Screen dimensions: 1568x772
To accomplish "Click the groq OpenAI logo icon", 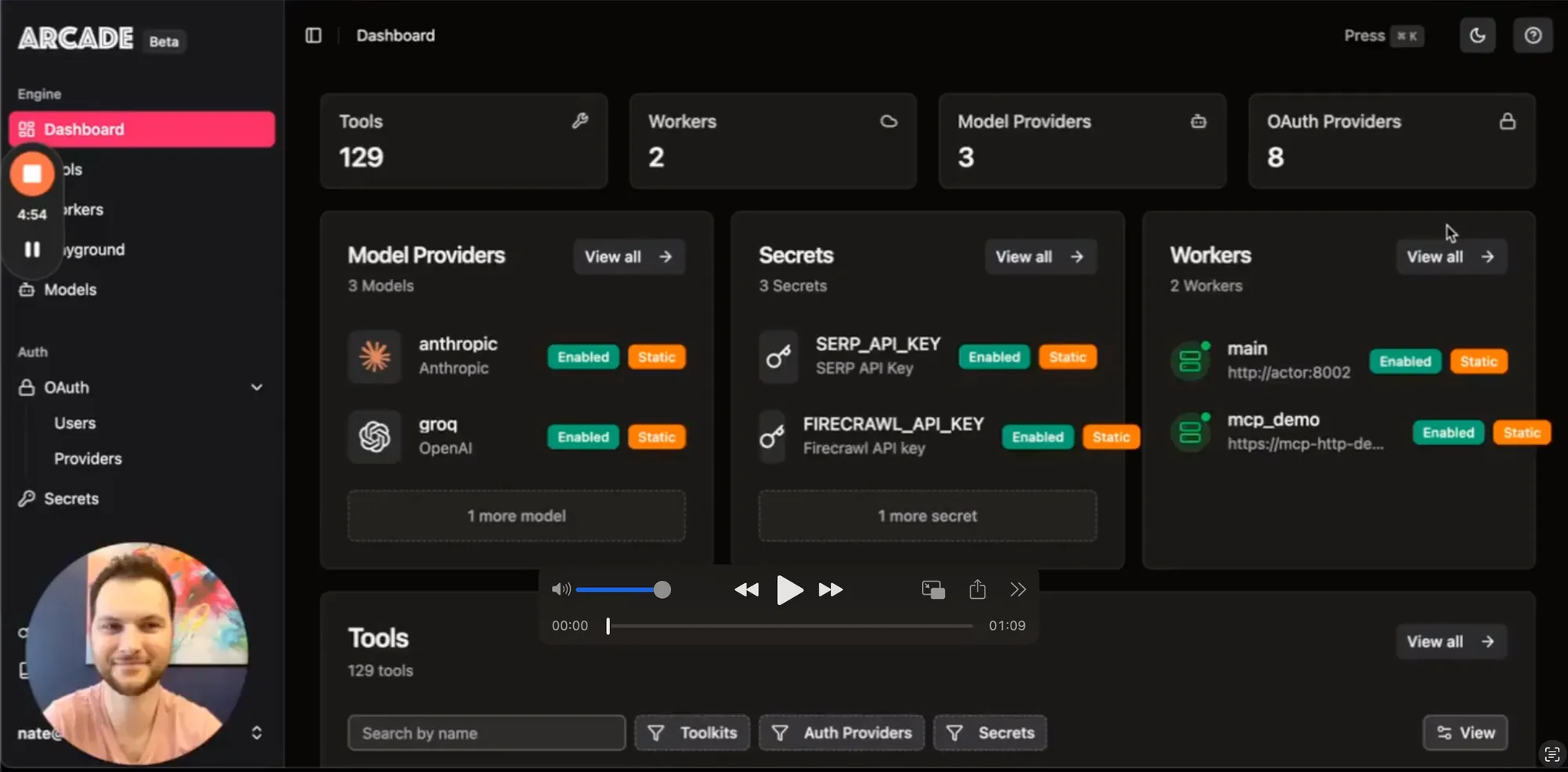I will click(375, 437).
